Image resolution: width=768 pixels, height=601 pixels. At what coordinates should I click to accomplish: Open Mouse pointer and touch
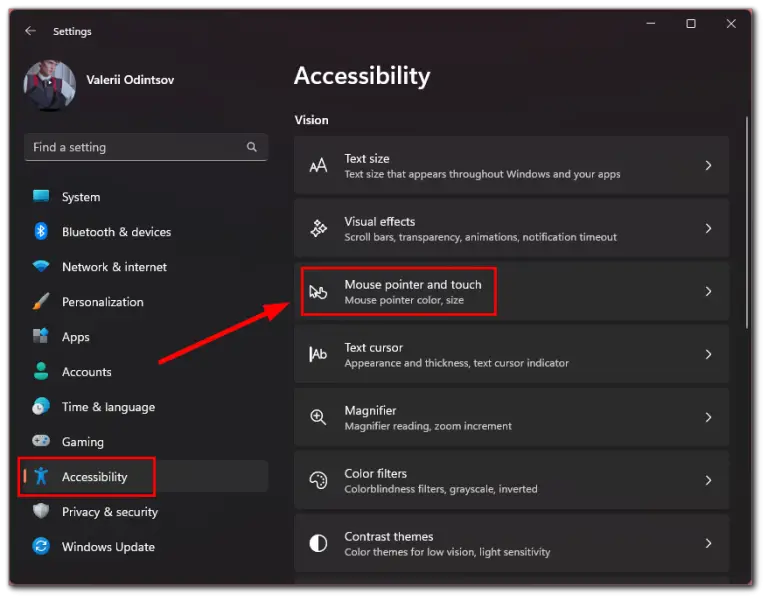pos(511,291)
